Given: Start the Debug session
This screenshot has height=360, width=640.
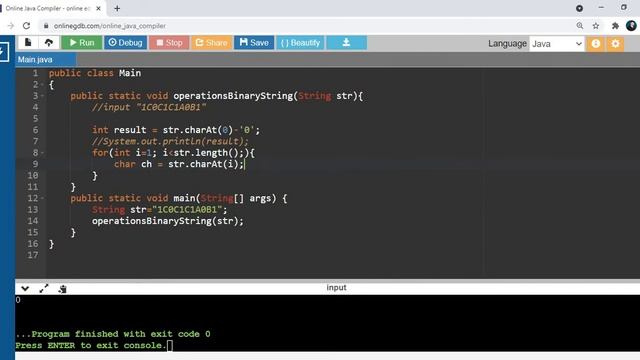Looking at the screenshot, I should [125, 42].
